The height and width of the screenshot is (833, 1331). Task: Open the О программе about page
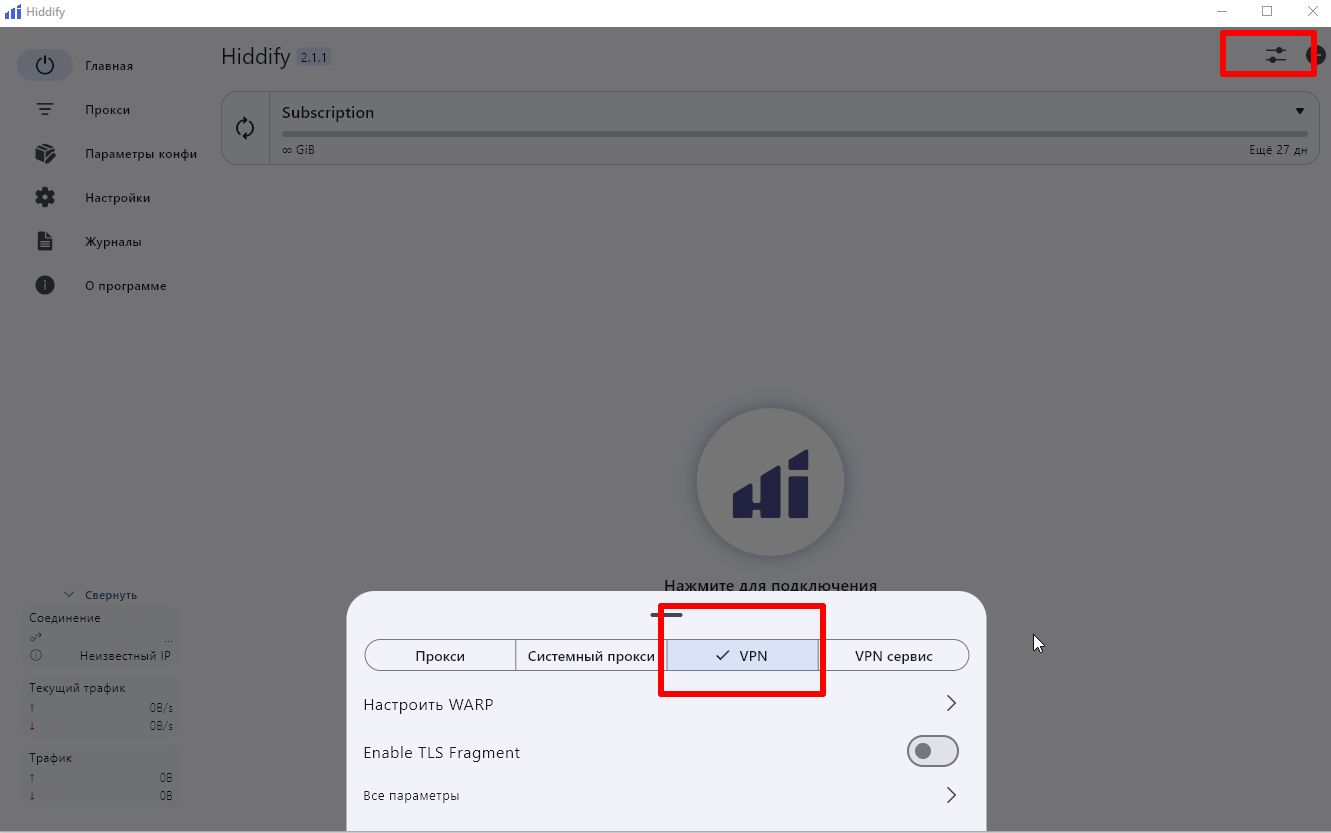(108, 286)
